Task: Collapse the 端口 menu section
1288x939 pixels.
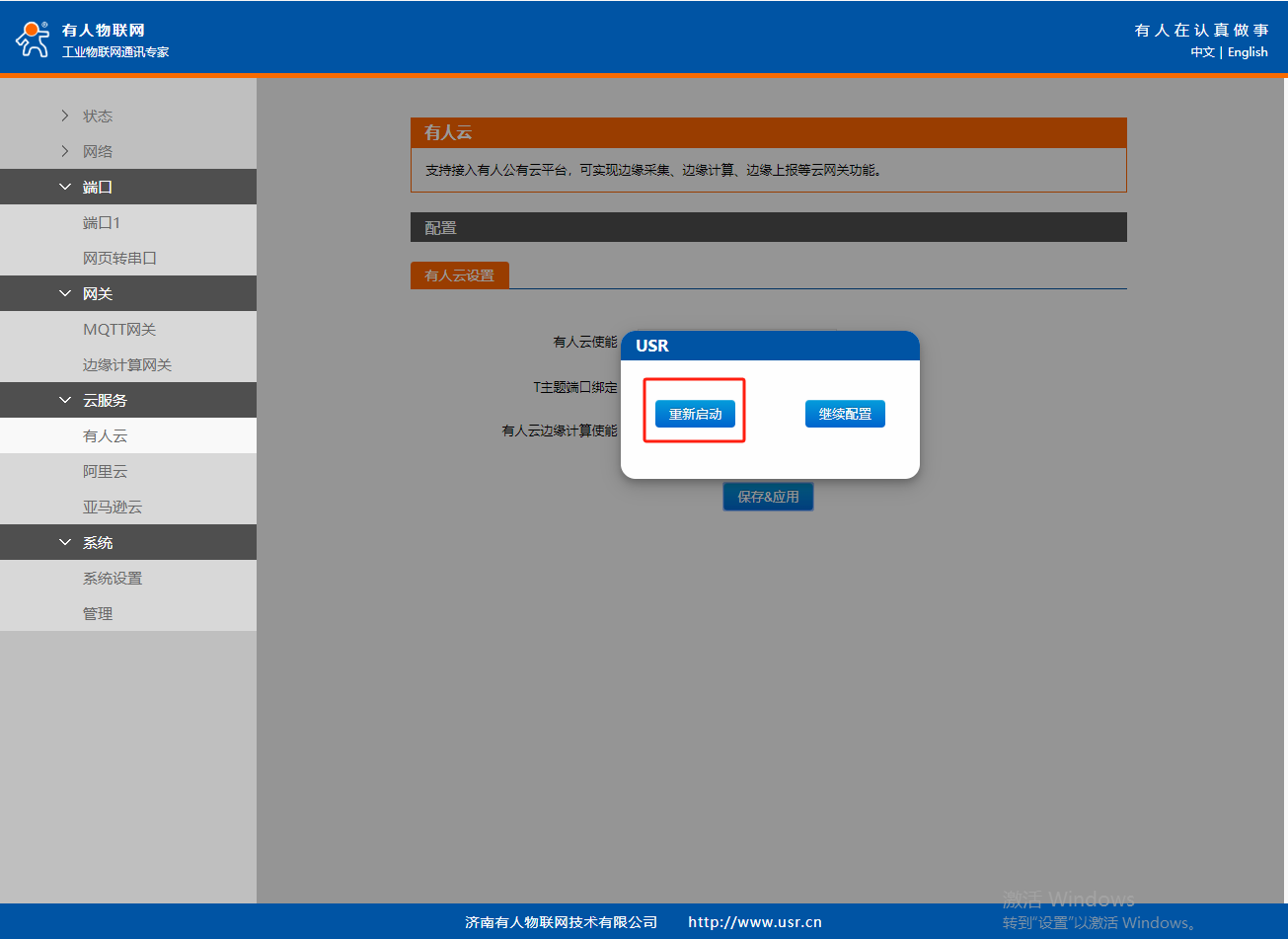Action: click(x=128, y=187)
